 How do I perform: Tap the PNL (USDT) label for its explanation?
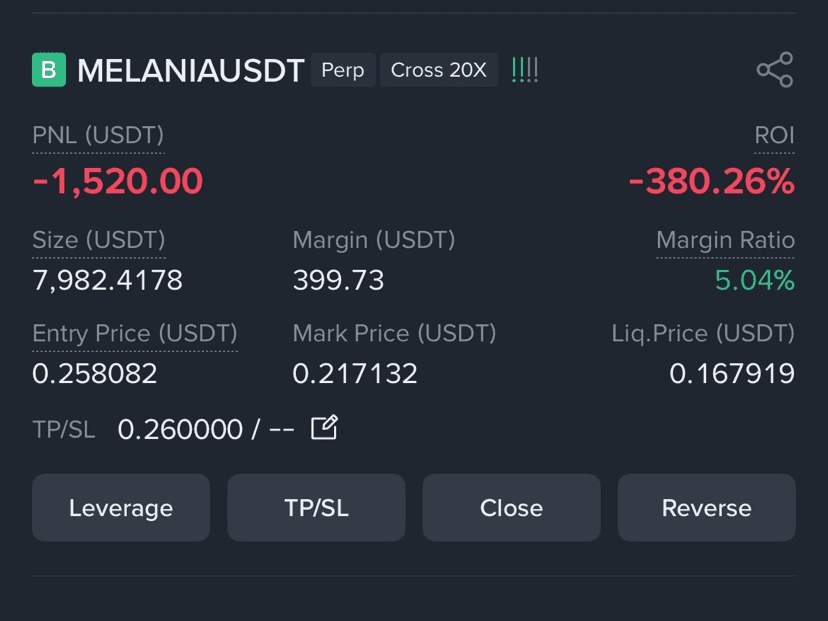[98, 135]
